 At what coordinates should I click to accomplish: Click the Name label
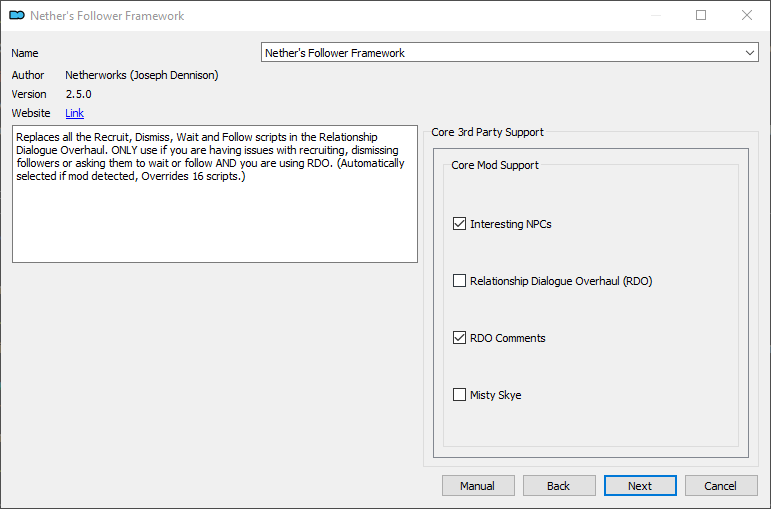pyautogui.click(x=25, y=53)
